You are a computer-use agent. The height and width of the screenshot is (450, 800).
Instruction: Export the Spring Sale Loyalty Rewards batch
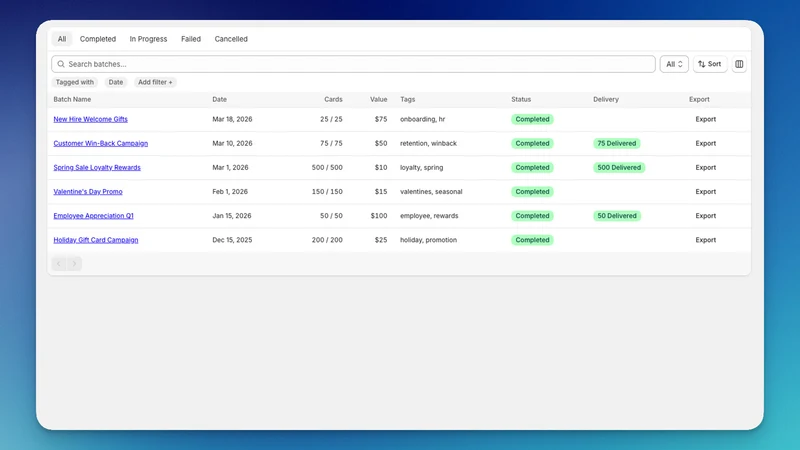[706, 167]
